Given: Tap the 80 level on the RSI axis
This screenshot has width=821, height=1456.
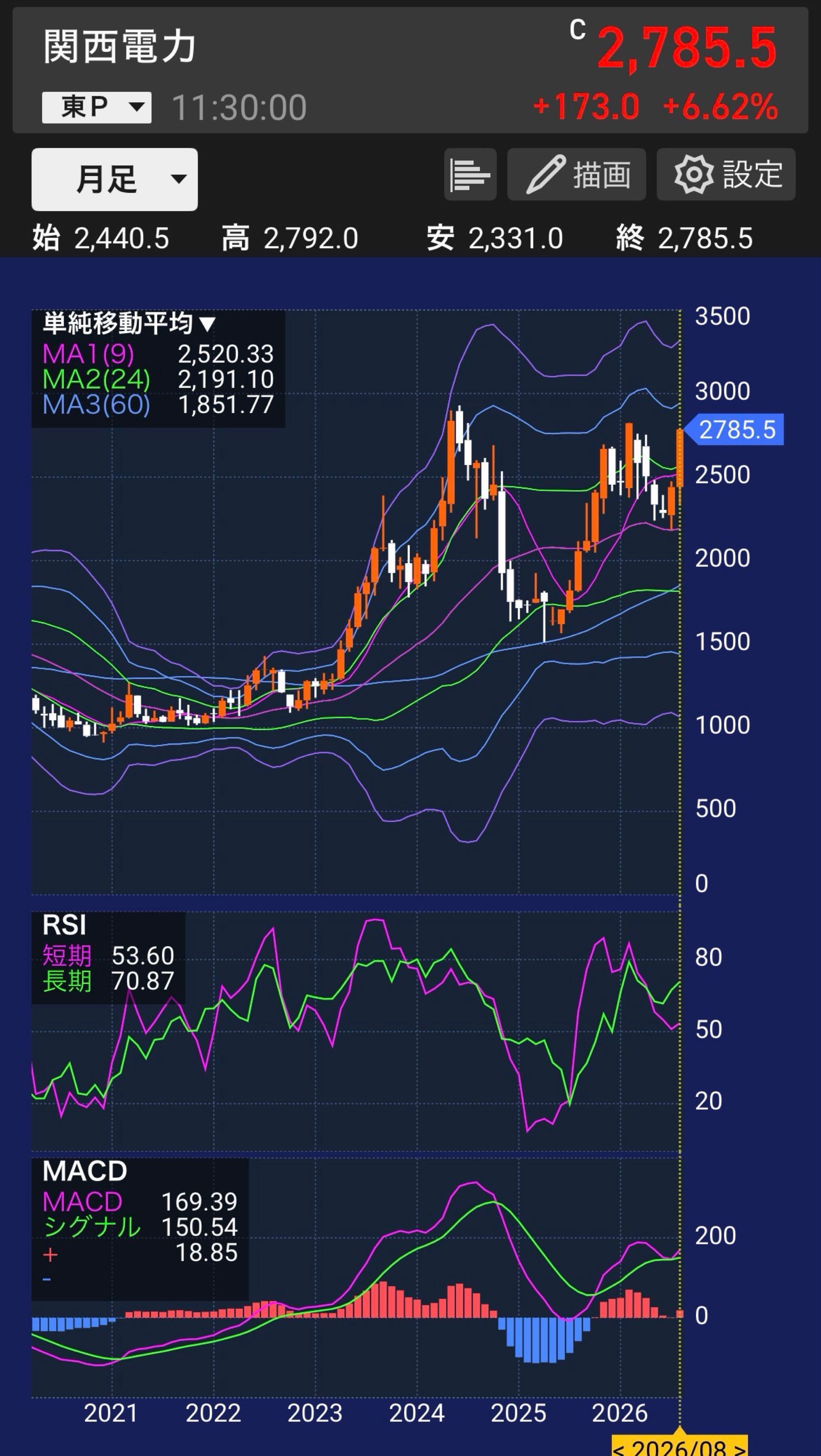Looking at the screenshot, I should (x=709, y=957).
